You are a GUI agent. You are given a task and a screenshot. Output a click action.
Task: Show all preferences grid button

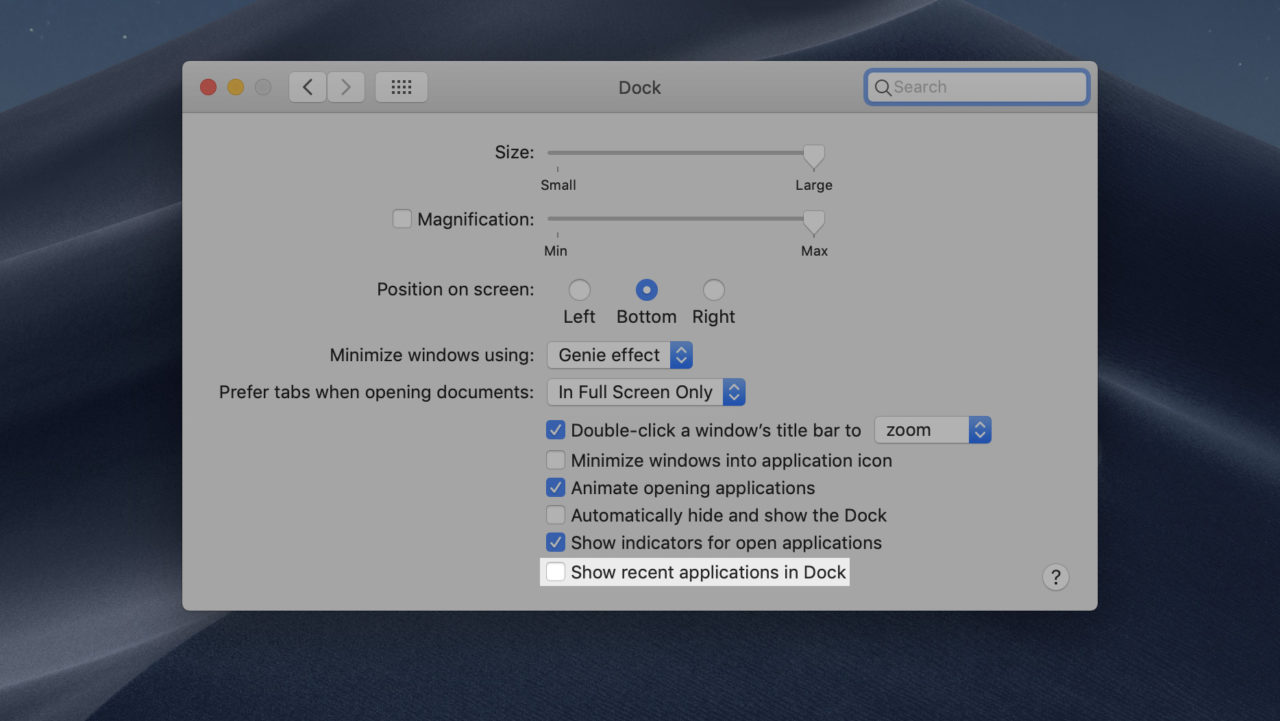click(x=401, y=87)
